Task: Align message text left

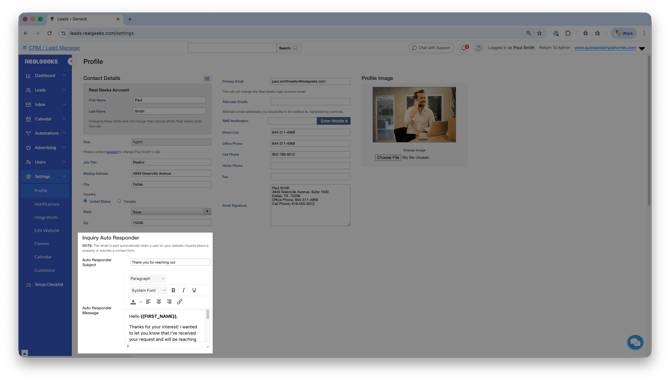Action: tap(148, 302)
